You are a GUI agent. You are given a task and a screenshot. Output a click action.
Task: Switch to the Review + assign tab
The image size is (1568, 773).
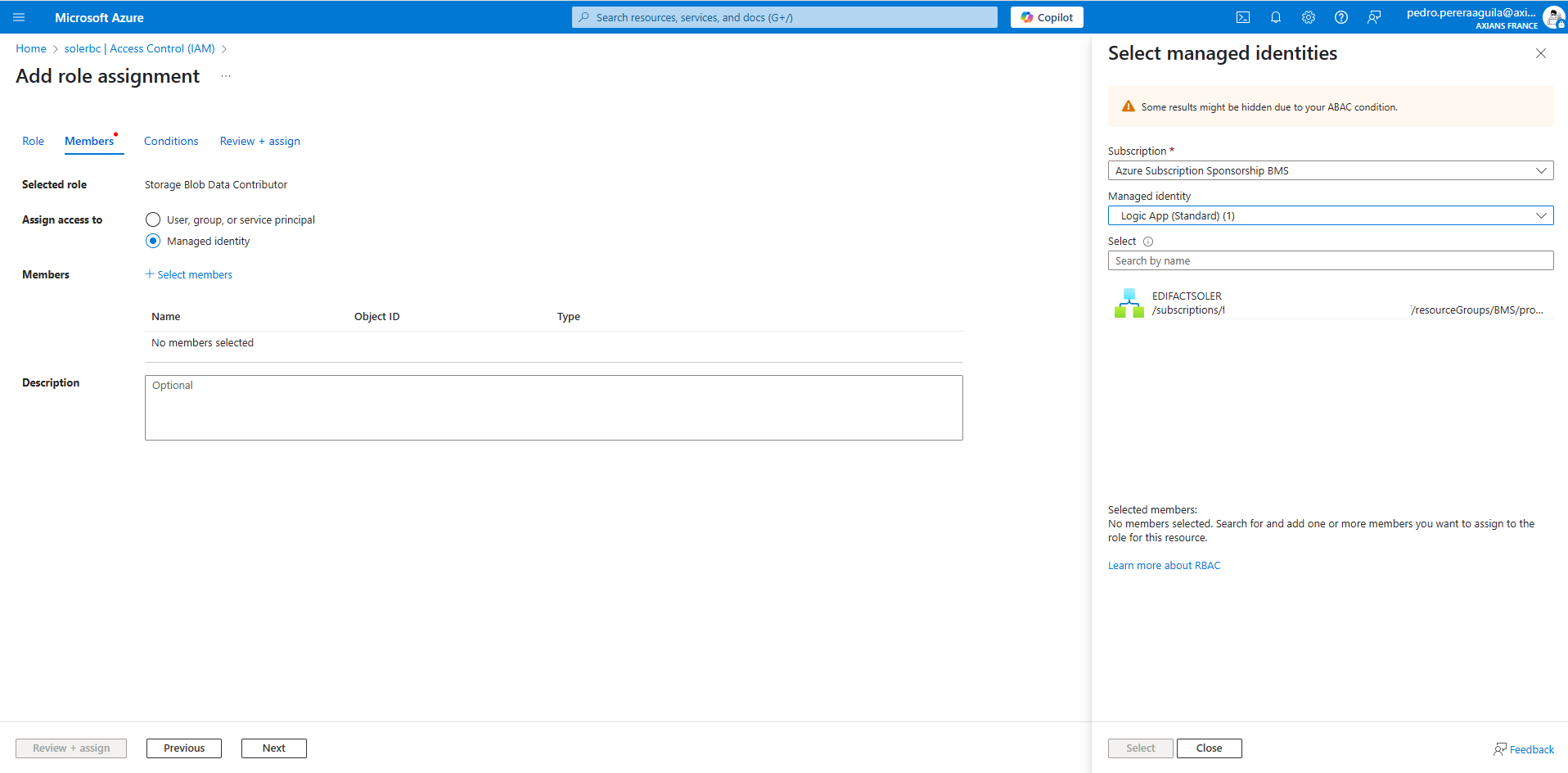259,141
